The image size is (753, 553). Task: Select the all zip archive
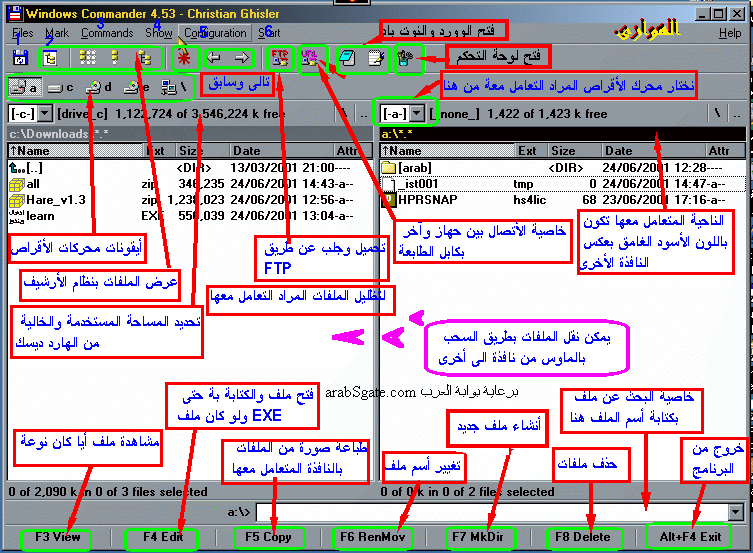point(182,184)
